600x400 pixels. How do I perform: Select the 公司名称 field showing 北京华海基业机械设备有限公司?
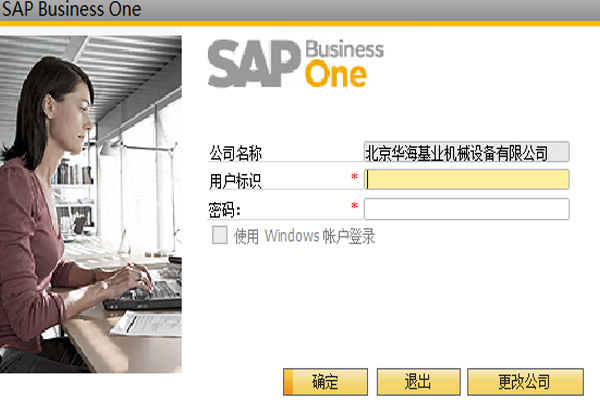[466, 152]
